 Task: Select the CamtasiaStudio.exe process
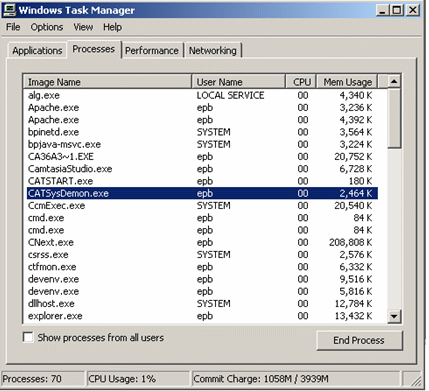click(202, 169)
